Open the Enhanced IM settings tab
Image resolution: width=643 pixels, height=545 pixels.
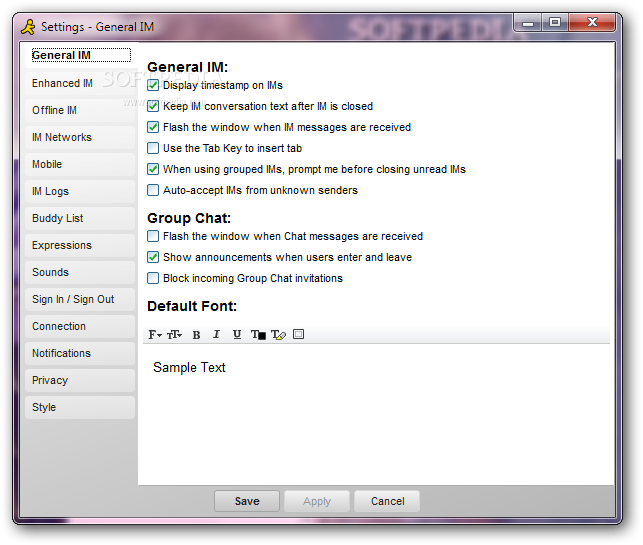coord(80,83)
